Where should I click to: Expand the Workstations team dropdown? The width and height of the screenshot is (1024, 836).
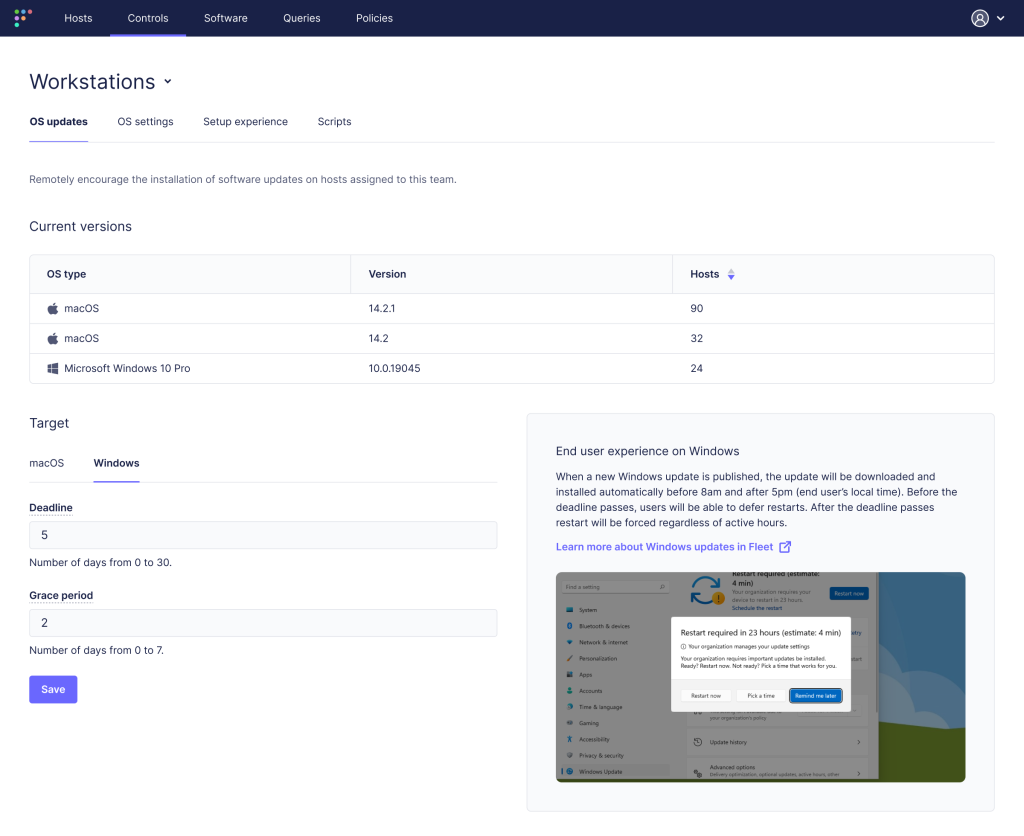(x=168, y=82)
